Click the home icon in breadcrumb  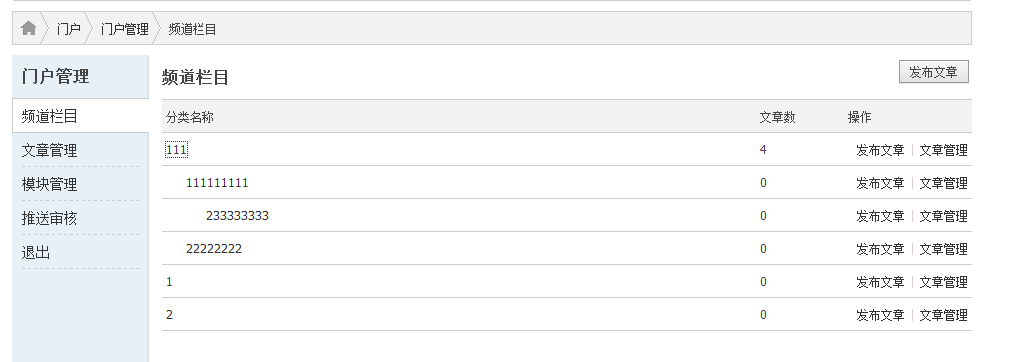[x=28, y=28]
